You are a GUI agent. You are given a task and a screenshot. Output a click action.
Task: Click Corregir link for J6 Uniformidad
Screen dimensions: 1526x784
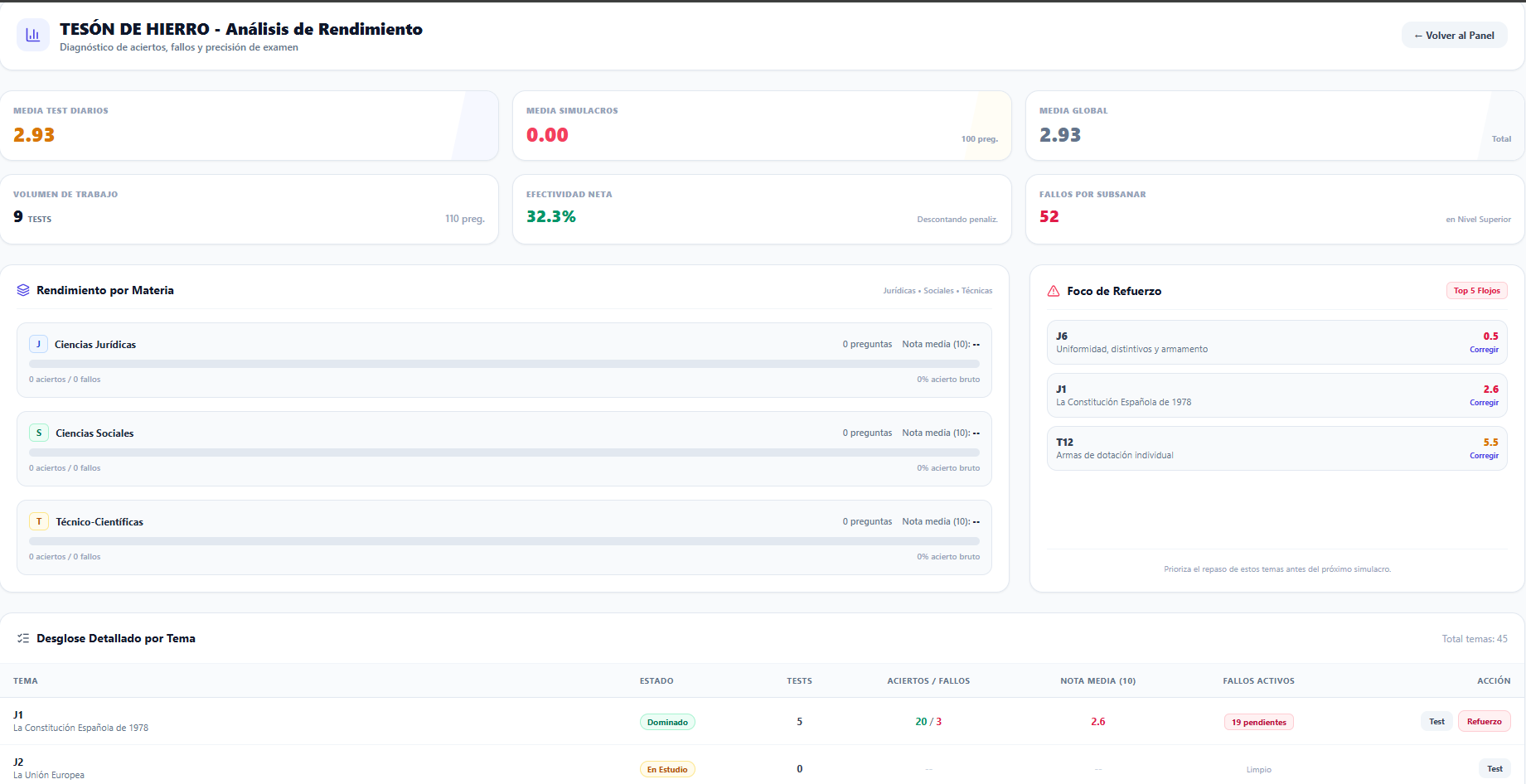click(x=1484, y=350)
